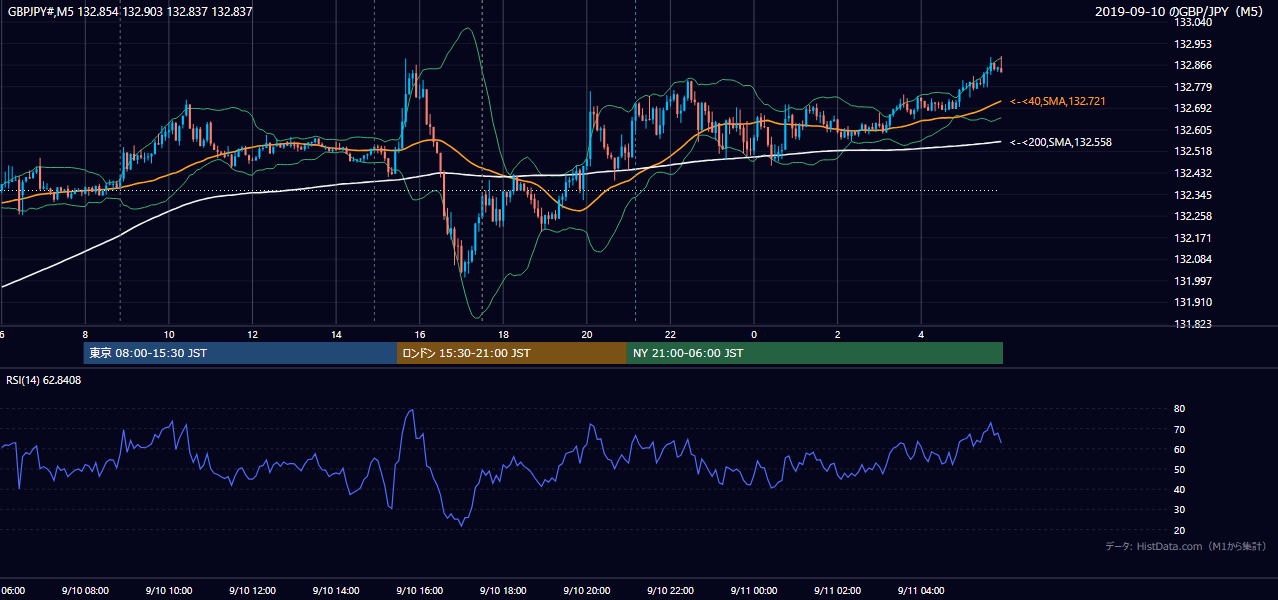Click time label 9/10 14:00
This screenshot has height=600, width=1278.
(336, 591)
